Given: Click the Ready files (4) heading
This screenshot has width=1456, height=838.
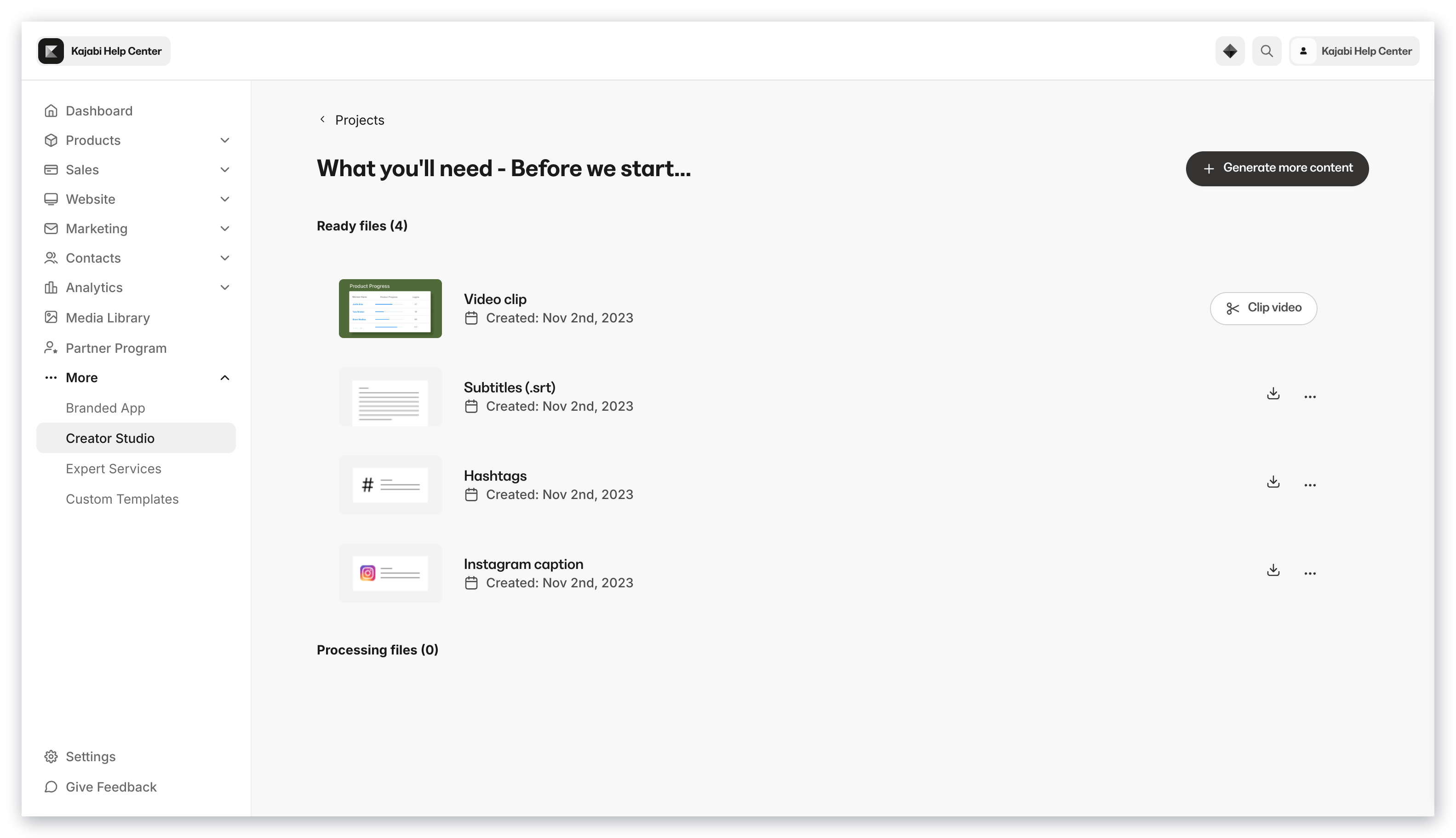Looking at the screenshot, I should click(362, 226).
